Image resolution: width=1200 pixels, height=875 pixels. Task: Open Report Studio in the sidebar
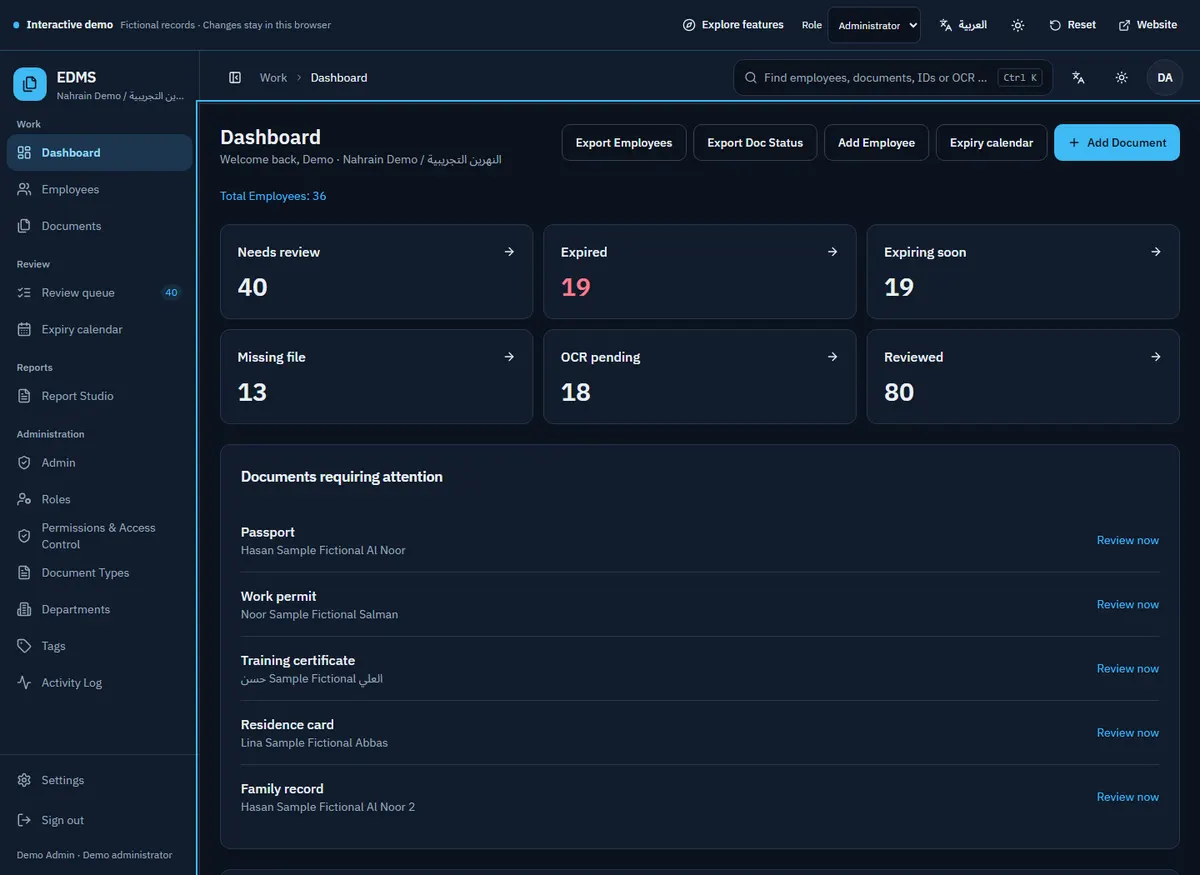point(99,396)
